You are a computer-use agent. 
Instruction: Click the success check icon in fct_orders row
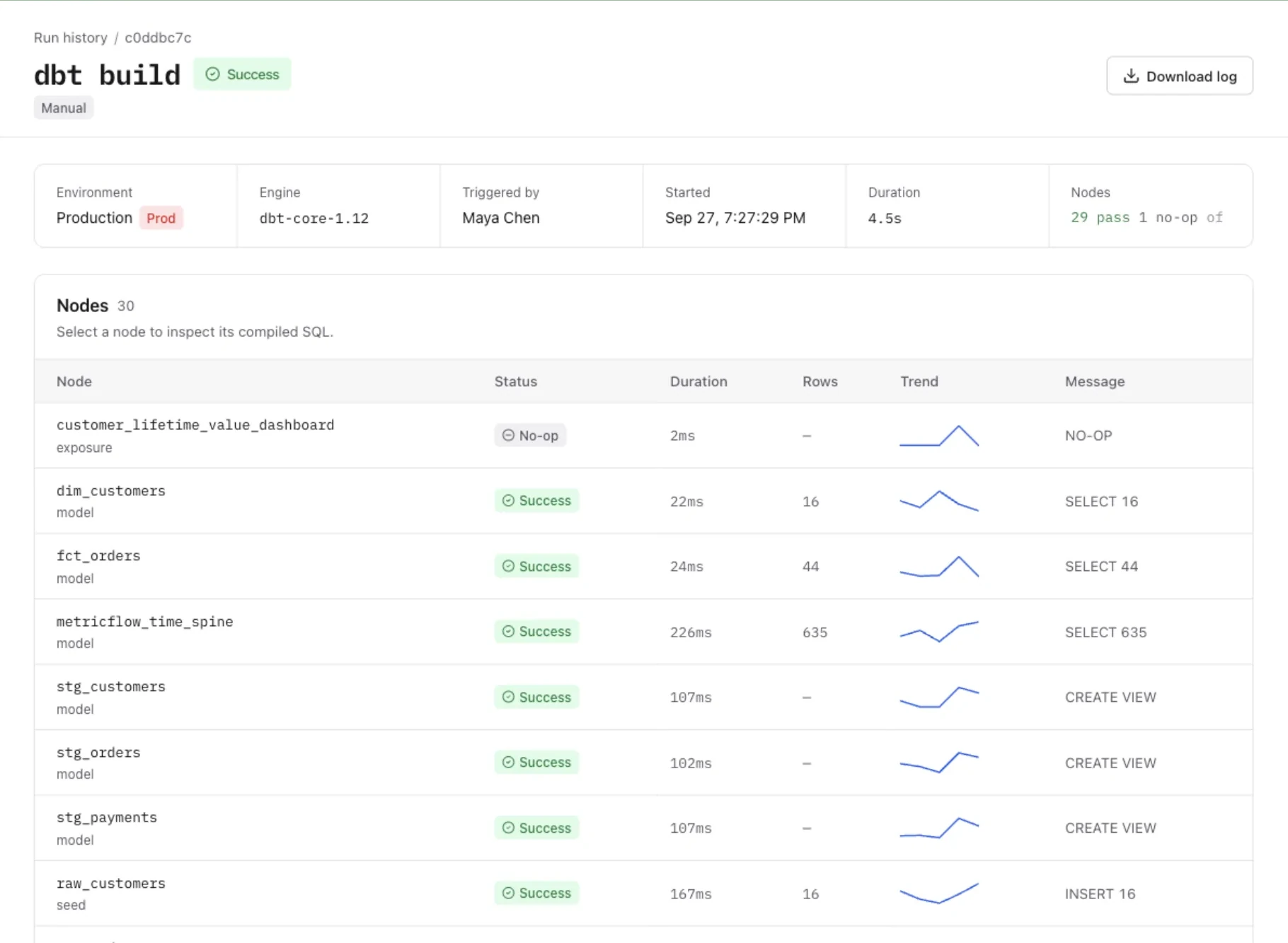click(x=508, y=566)
